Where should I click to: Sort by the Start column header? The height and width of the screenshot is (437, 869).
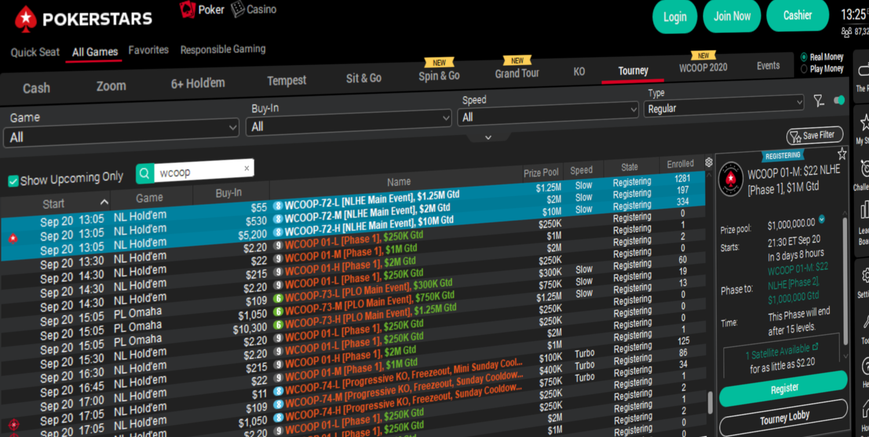(54, 204)
